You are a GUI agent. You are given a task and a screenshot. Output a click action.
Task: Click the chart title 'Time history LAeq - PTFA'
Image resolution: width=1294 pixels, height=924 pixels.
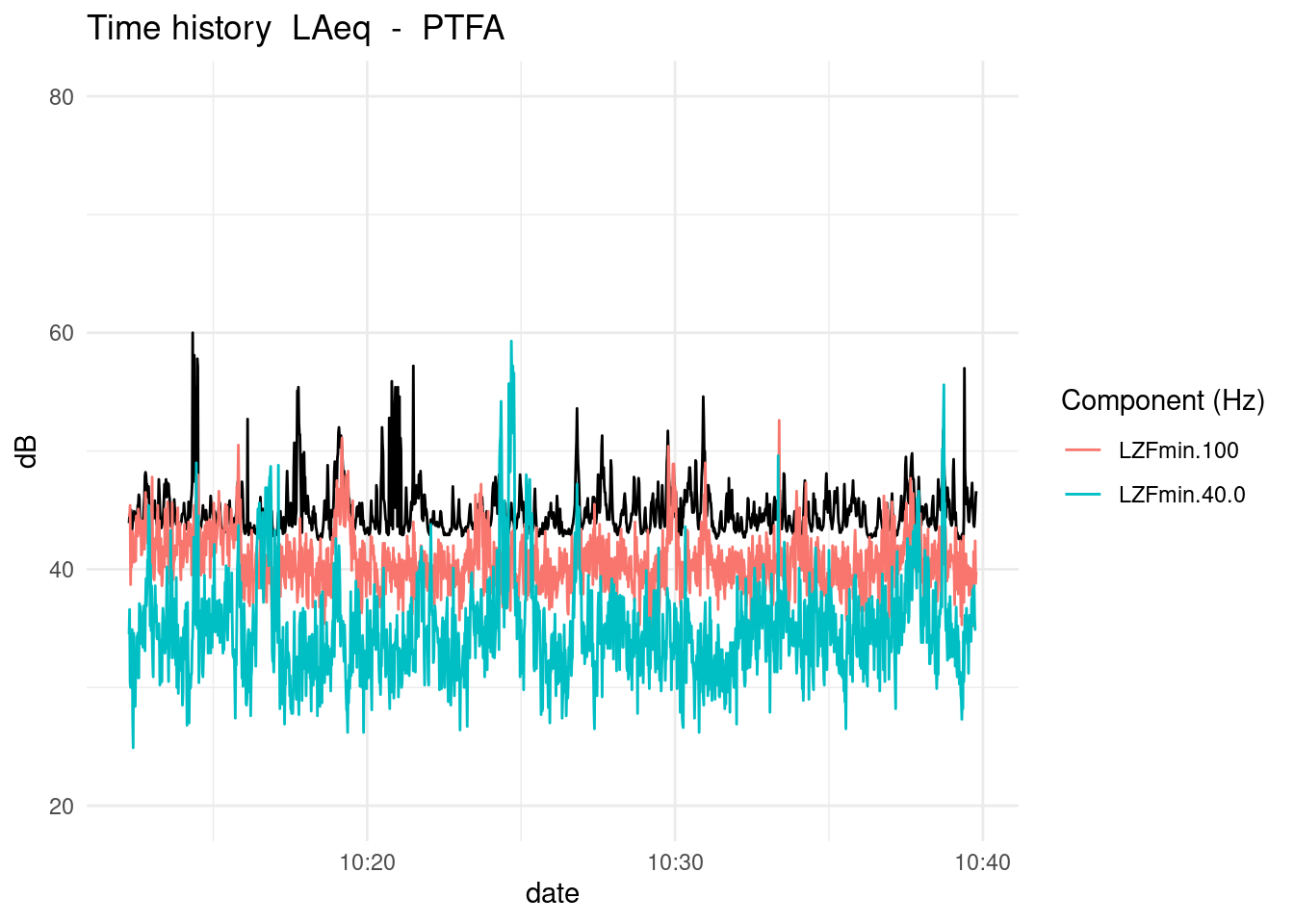pyautogui.click(x=296, y=28)
